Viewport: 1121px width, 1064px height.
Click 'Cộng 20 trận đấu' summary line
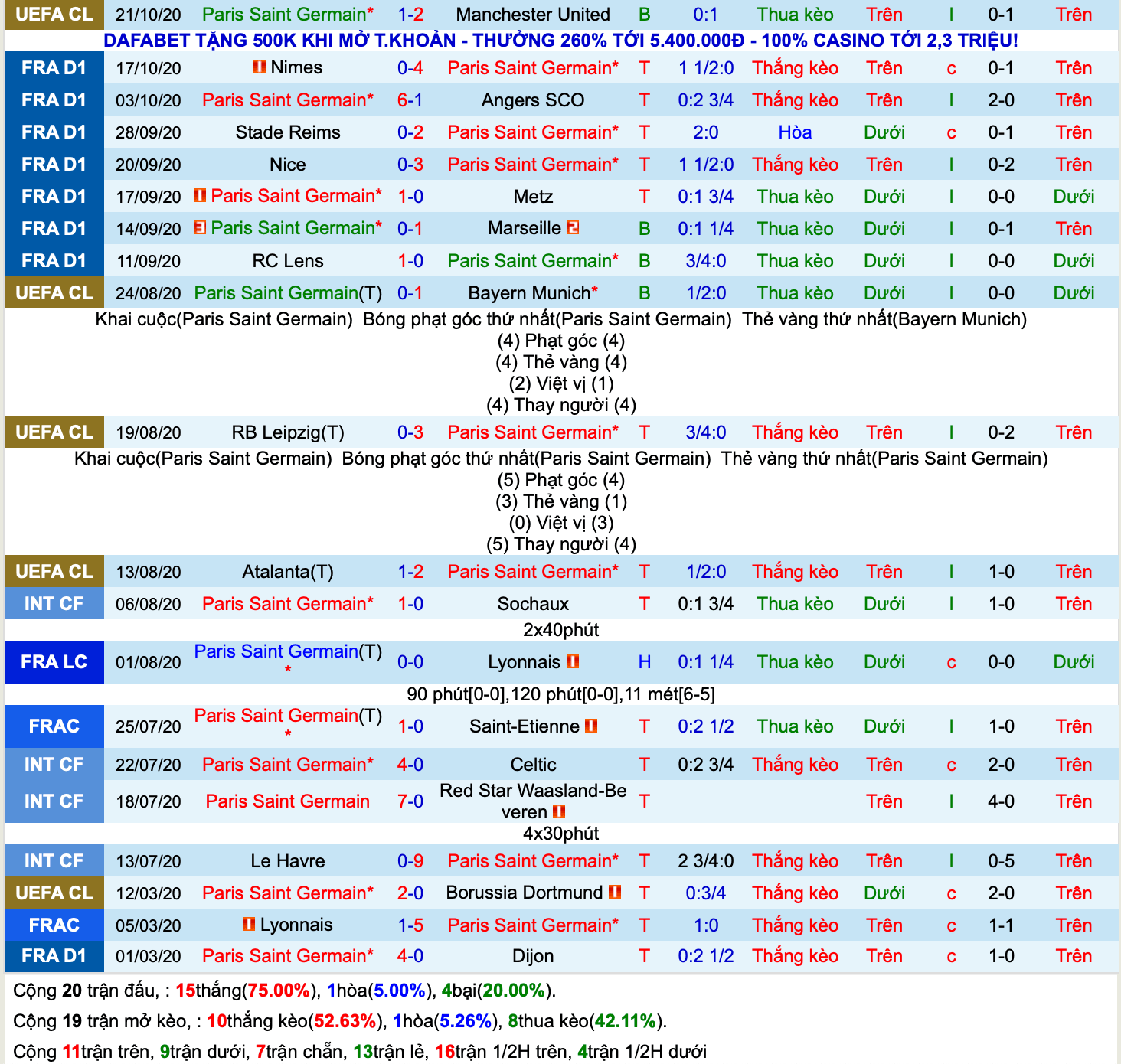pyautogui.click(x=285, y=991)
